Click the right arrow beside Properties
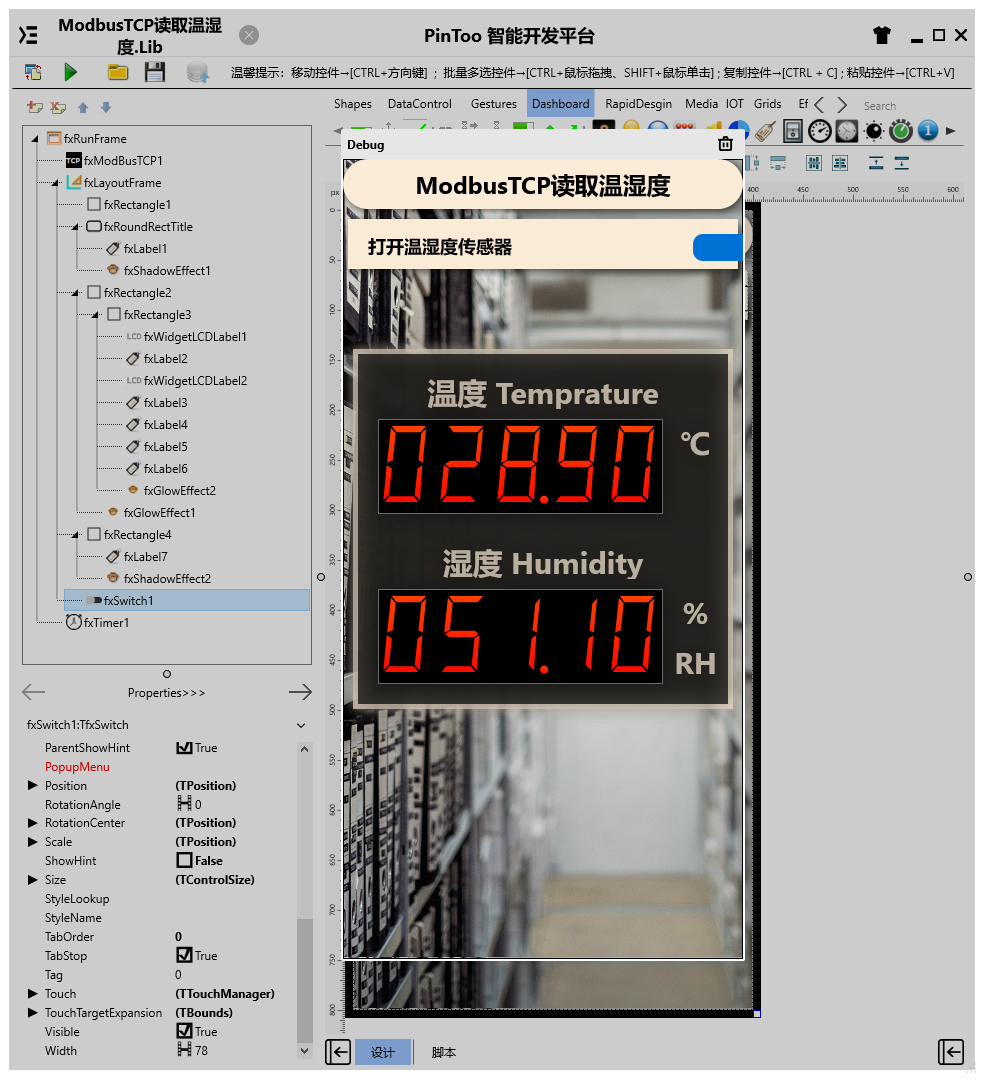This screenshot has height=1079, width=984. [x=300, y=692]
